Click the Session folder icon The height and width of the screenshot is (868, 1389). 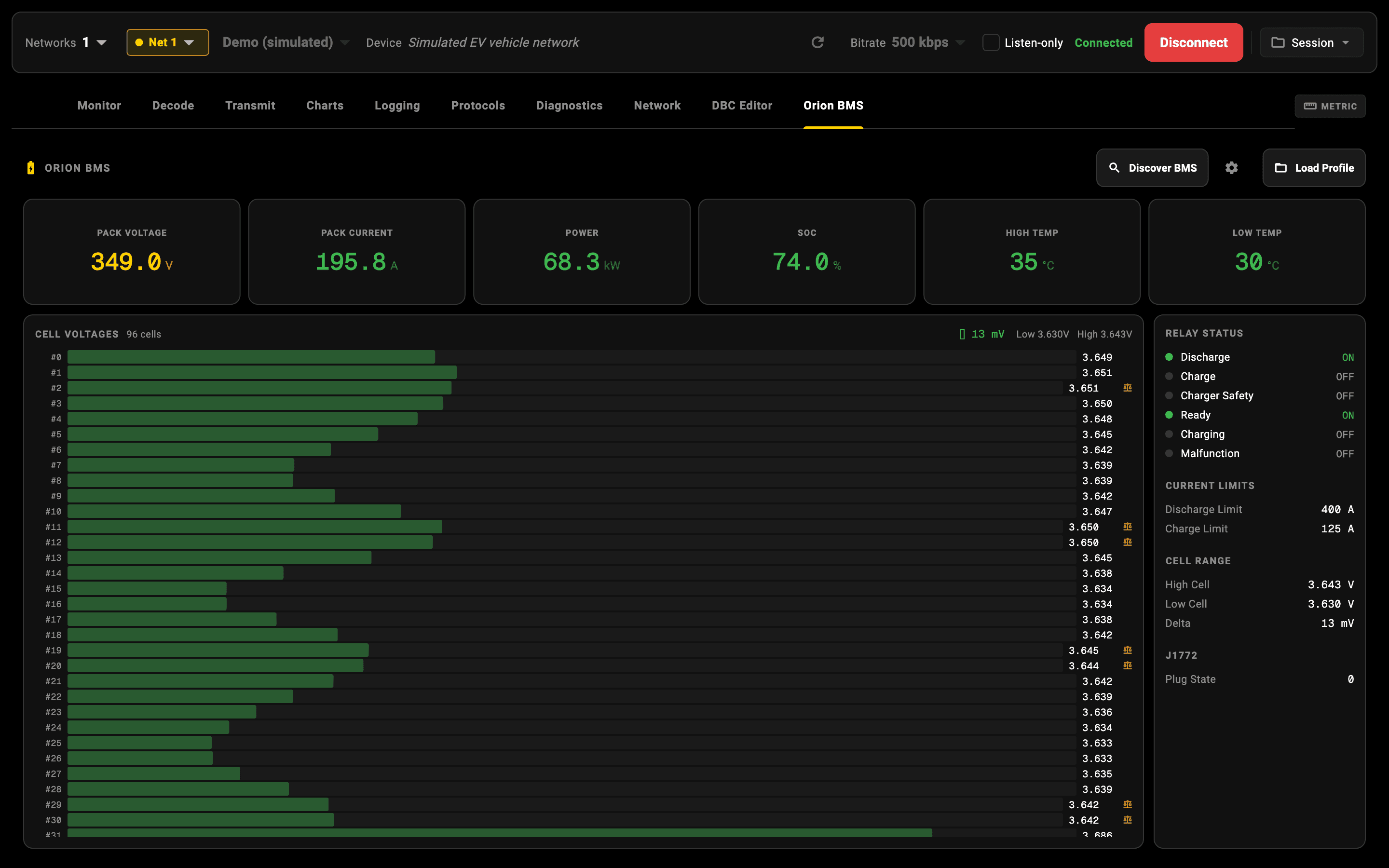tap(1278, 42)
